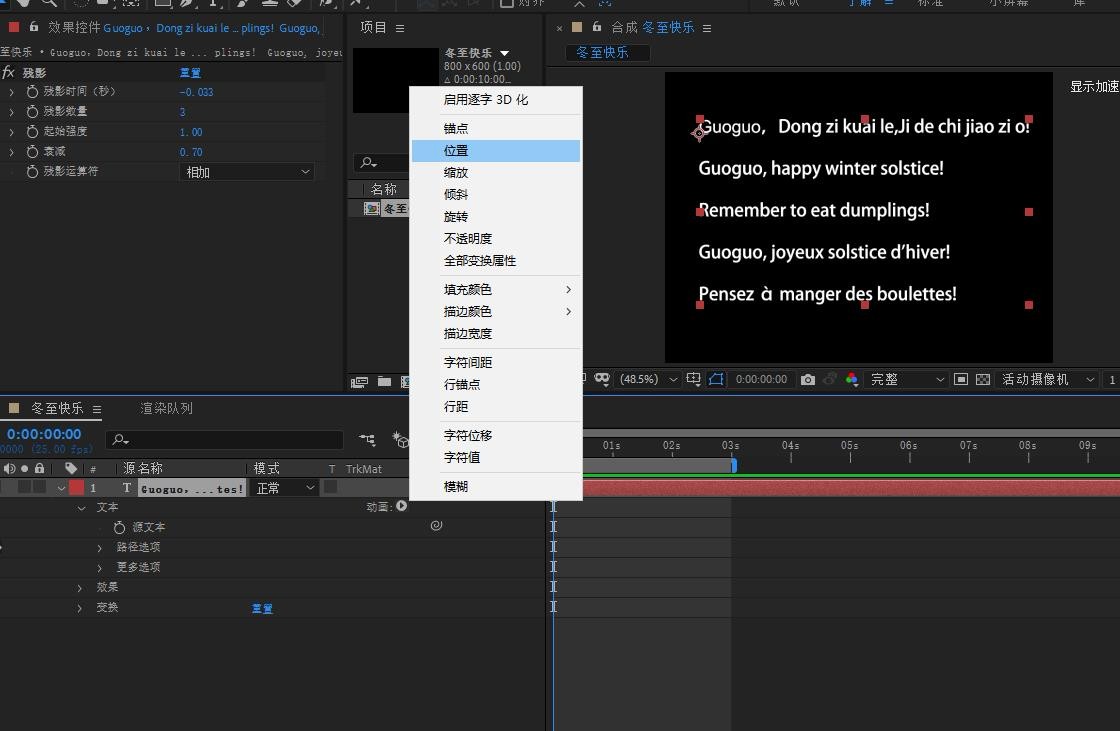This screenshot has width=1120, height=731.
Task: Choose 位置 in the animate context menu
Action: [x=496, y=150]
